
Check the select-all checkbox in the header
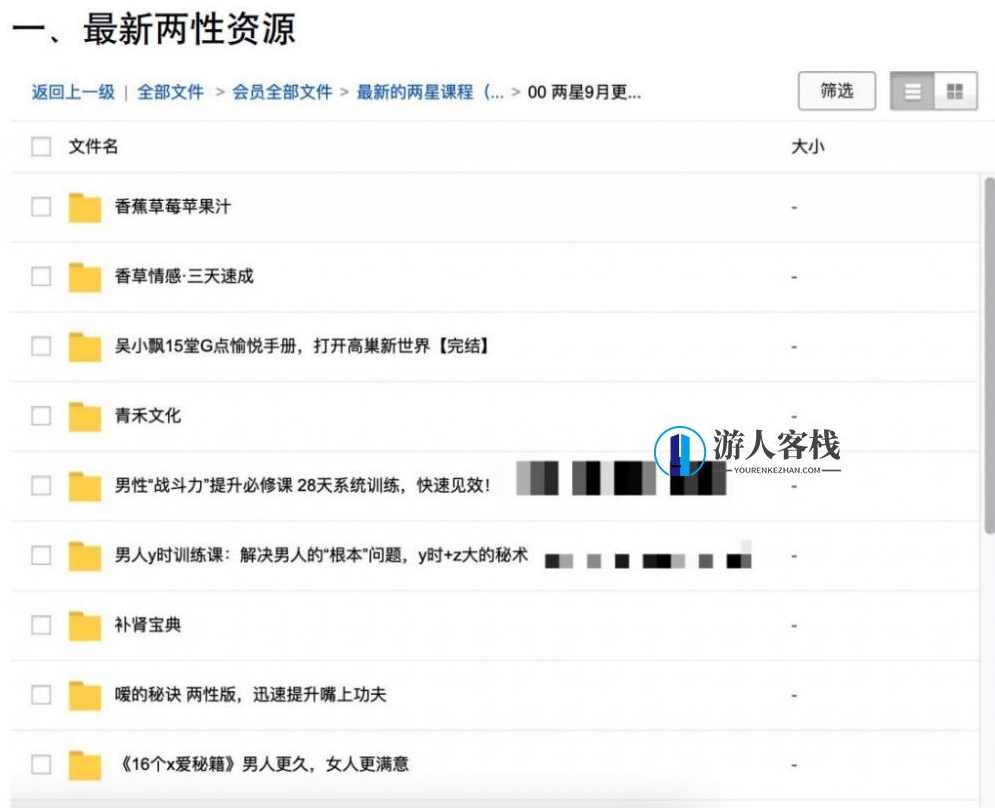pos(40,146)
